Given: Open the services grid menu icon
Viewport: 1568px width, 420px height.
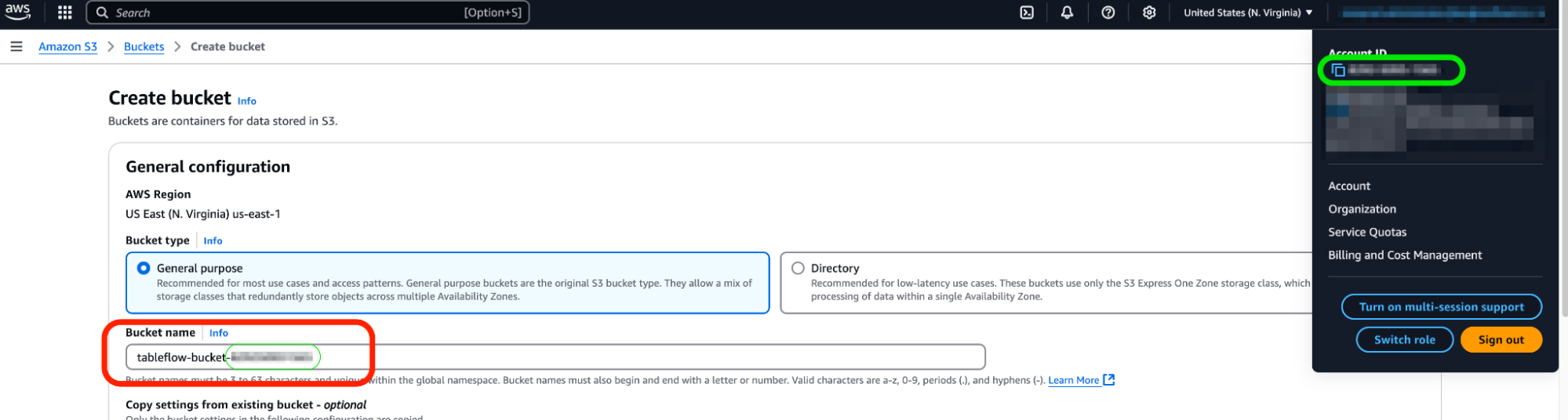Looking at the screenshot, I should (65, 13).
